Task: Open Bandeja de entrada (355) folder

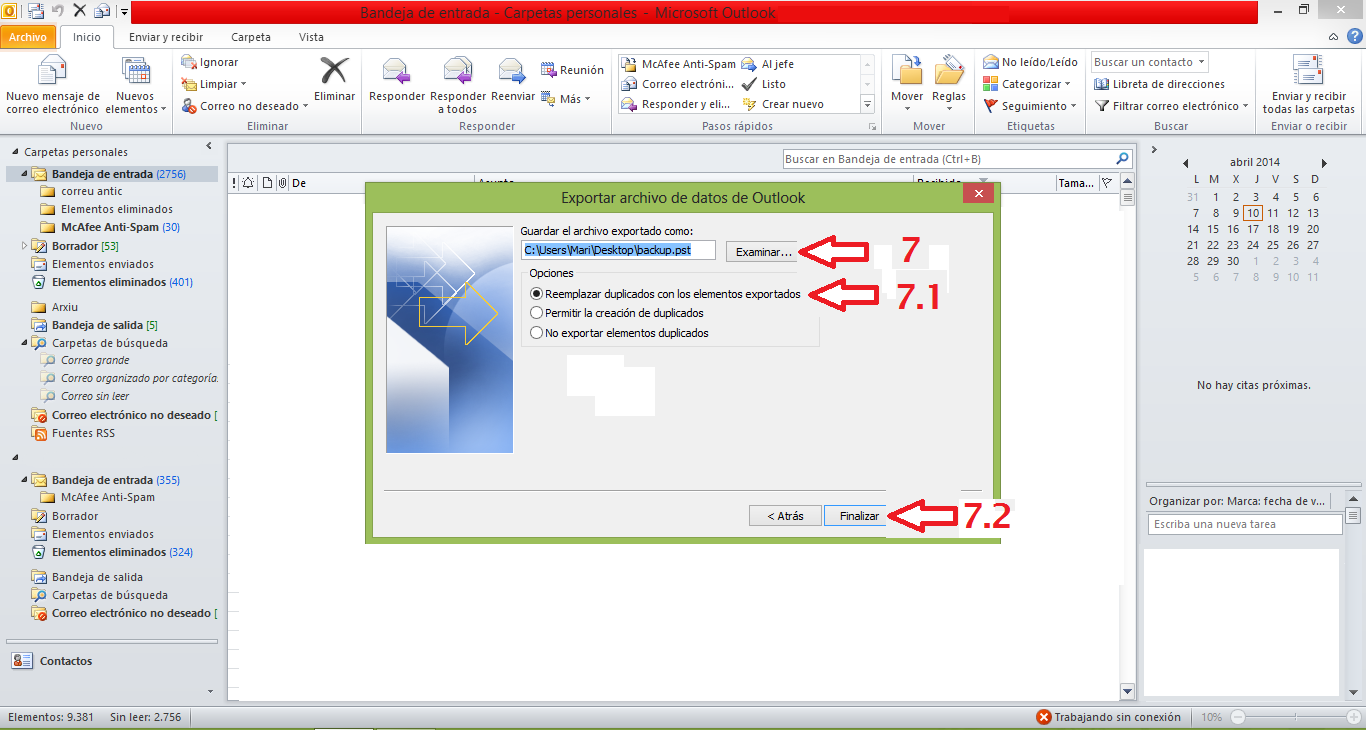Action: click(105, 480)
